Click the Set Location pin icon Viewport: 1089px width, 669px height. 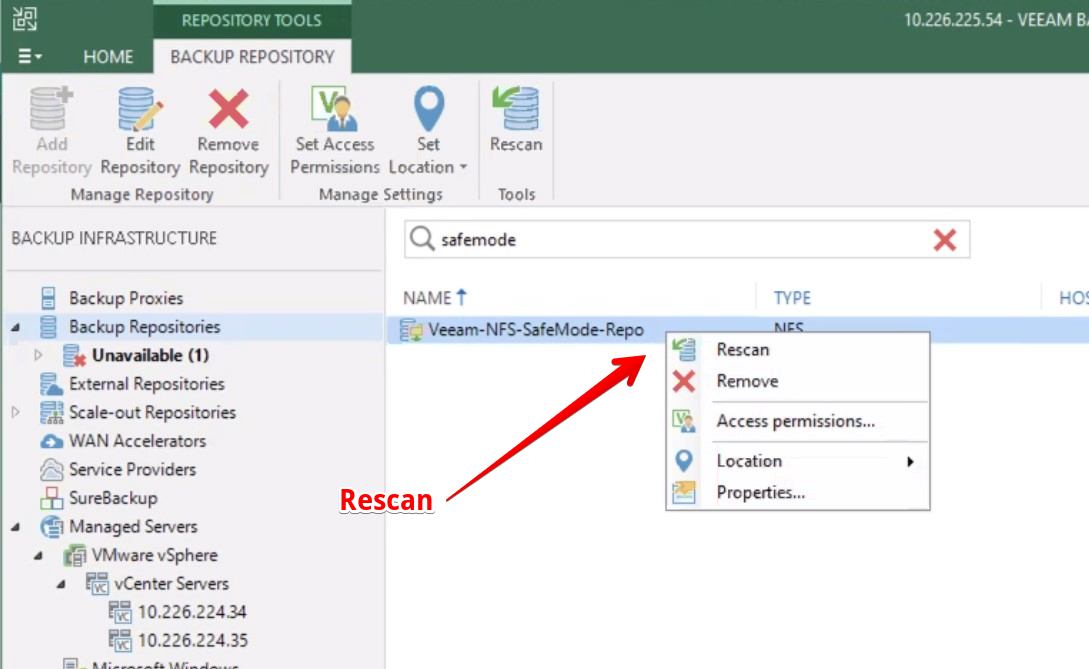(x=429, y=108)
